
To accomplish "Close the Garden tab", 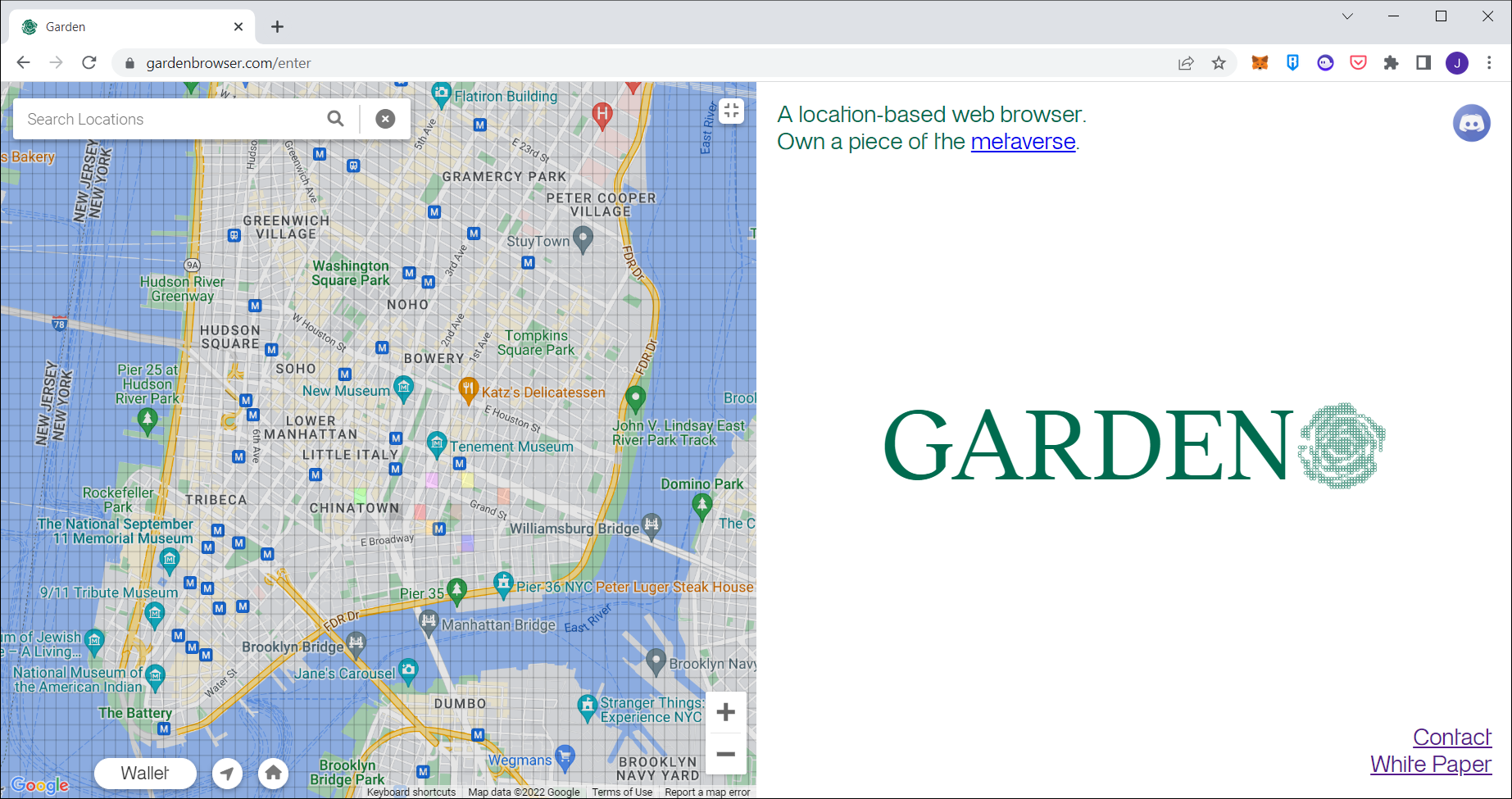I will coord(238,27).
